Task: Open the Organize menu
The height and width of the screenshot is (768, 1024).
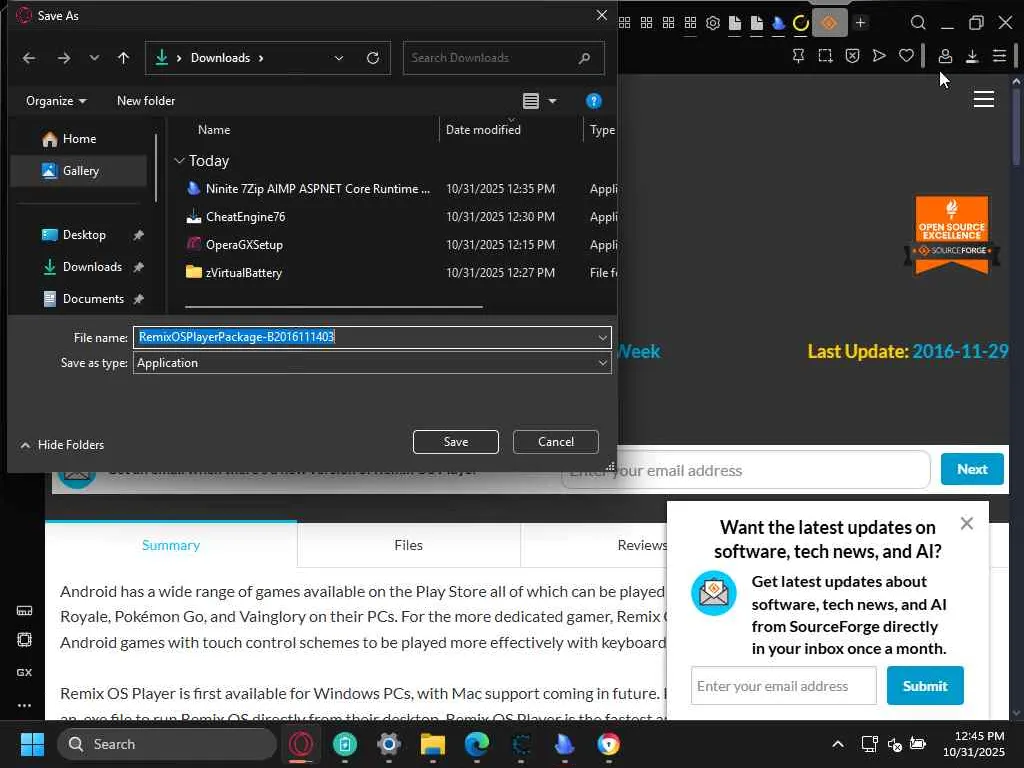Action: coord(56,101)
